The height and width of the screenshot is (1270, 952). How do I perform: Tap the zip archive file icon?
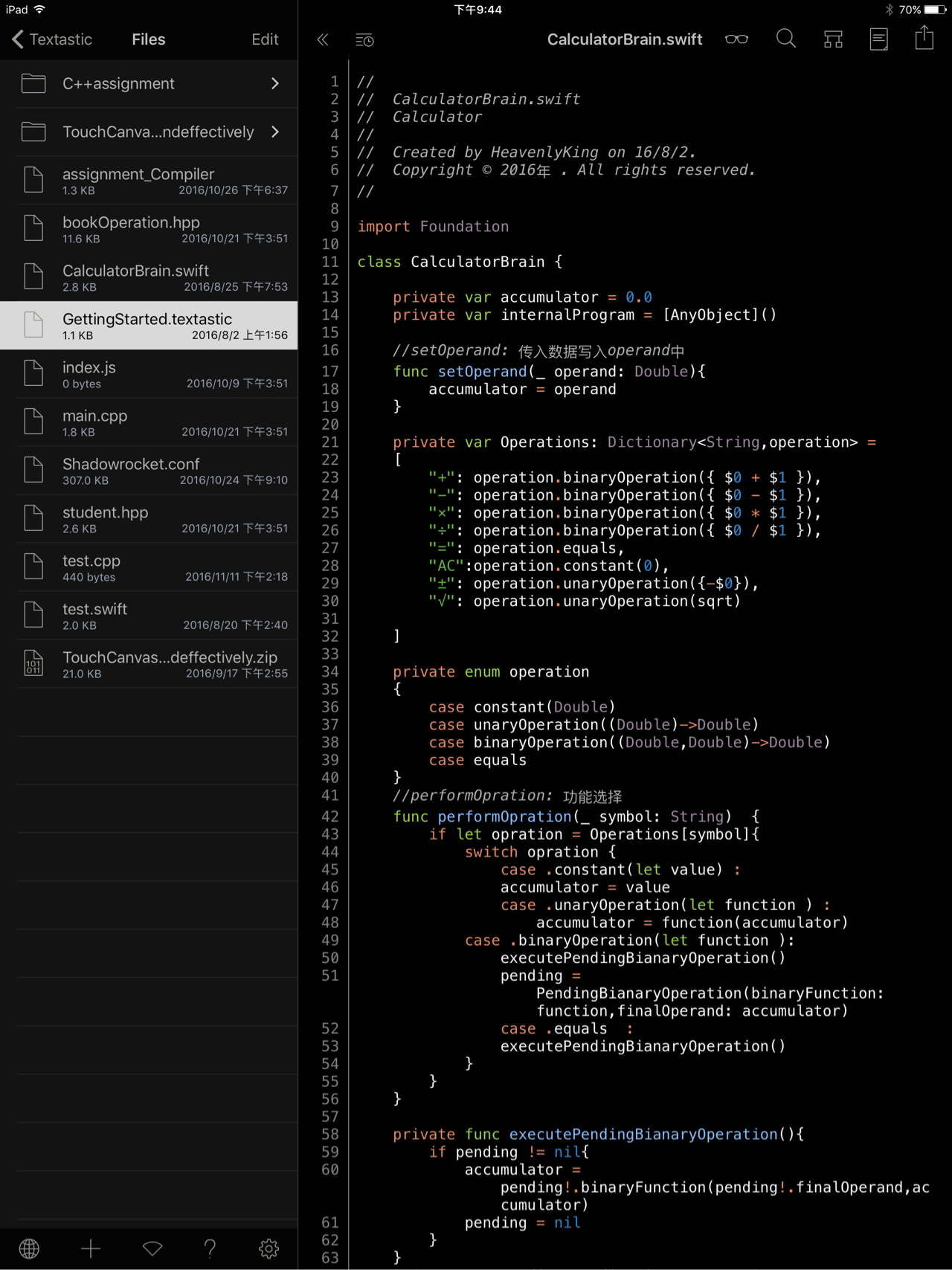click(x=33, y=663)
